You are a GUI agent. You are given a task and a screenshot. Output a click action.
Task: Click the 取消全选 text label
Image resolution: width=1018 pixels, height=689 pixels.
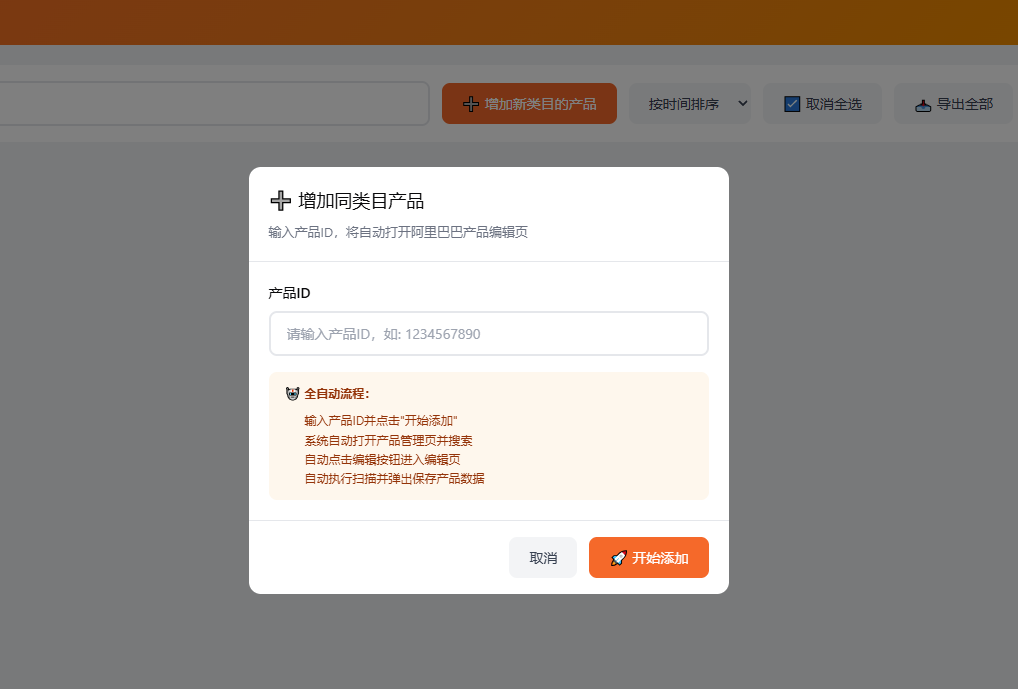(834, 104)
